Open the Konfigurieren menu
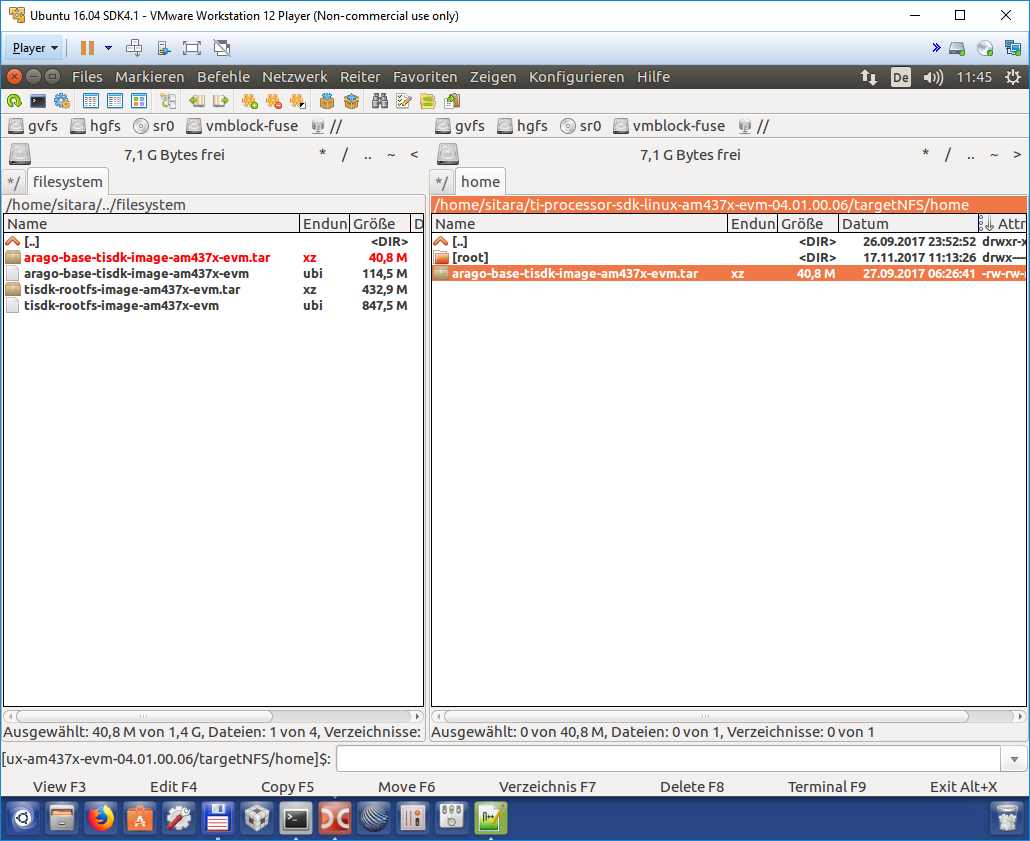The width and height of the screenshot is (1030, 841). click(576, 77)
